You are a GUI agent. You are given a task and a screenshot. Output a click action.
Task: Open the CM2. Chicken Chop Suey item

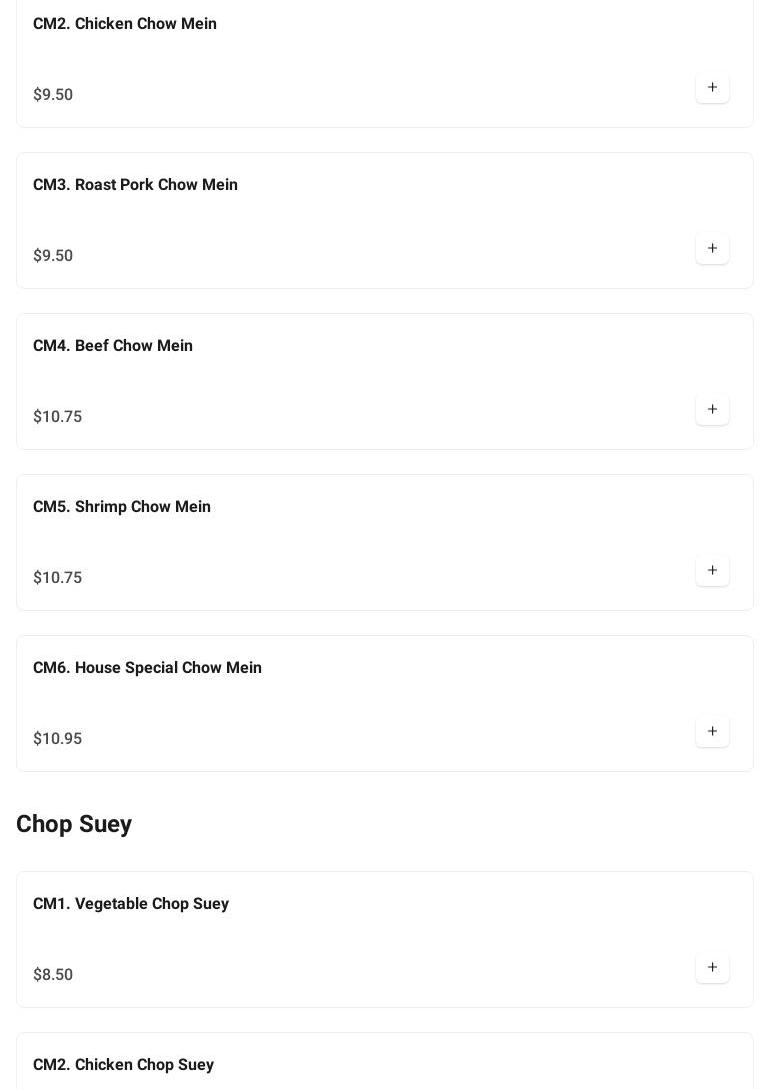123,1065
